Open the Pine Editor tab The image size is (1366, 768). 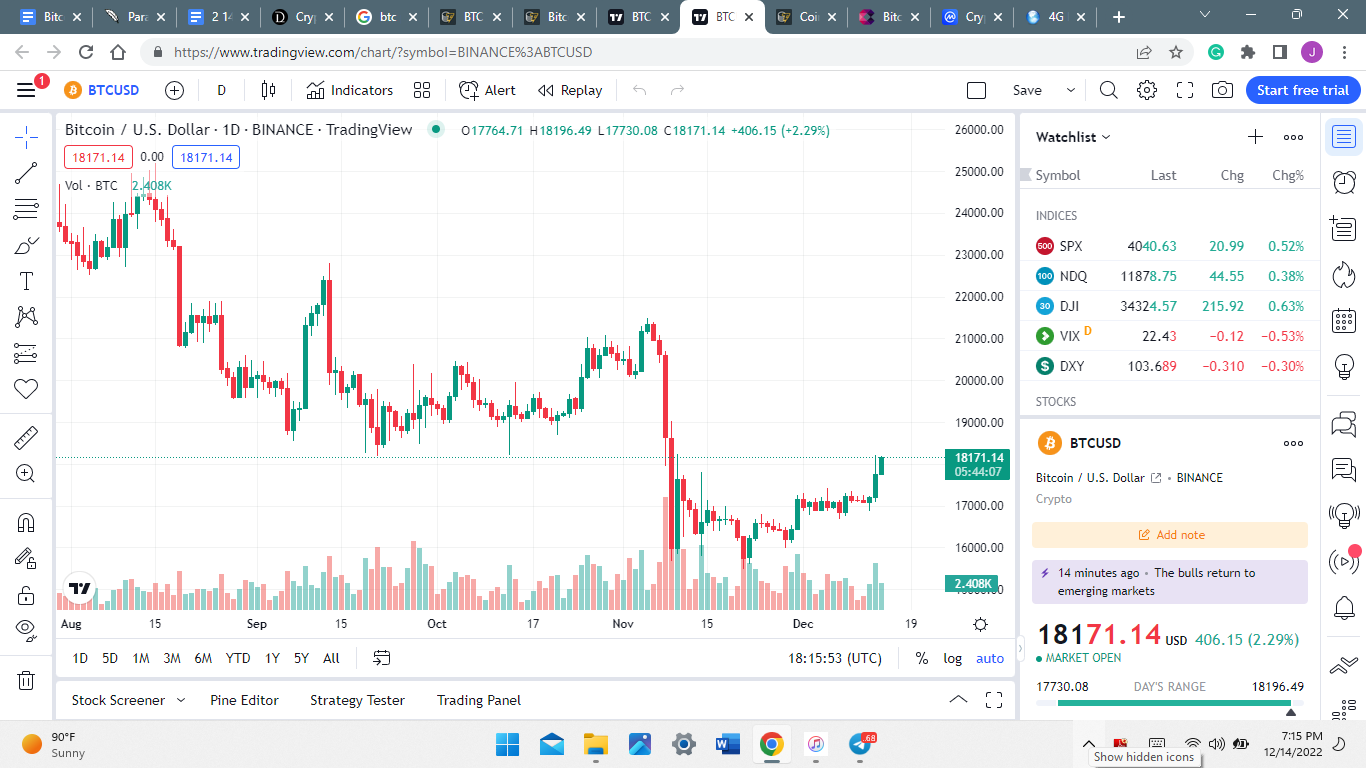[244, 700]
